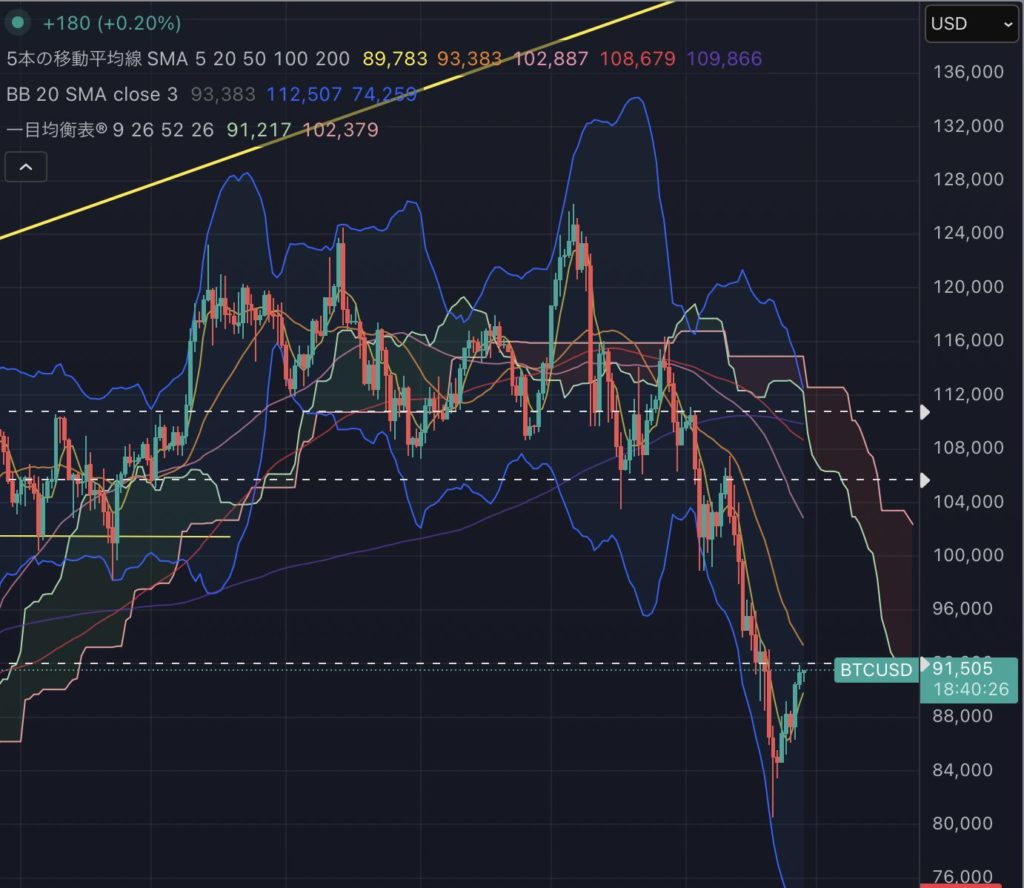Click the 136,000 label on the price scale
Viewport: 1024px width, 888px height.
(966, 72)
